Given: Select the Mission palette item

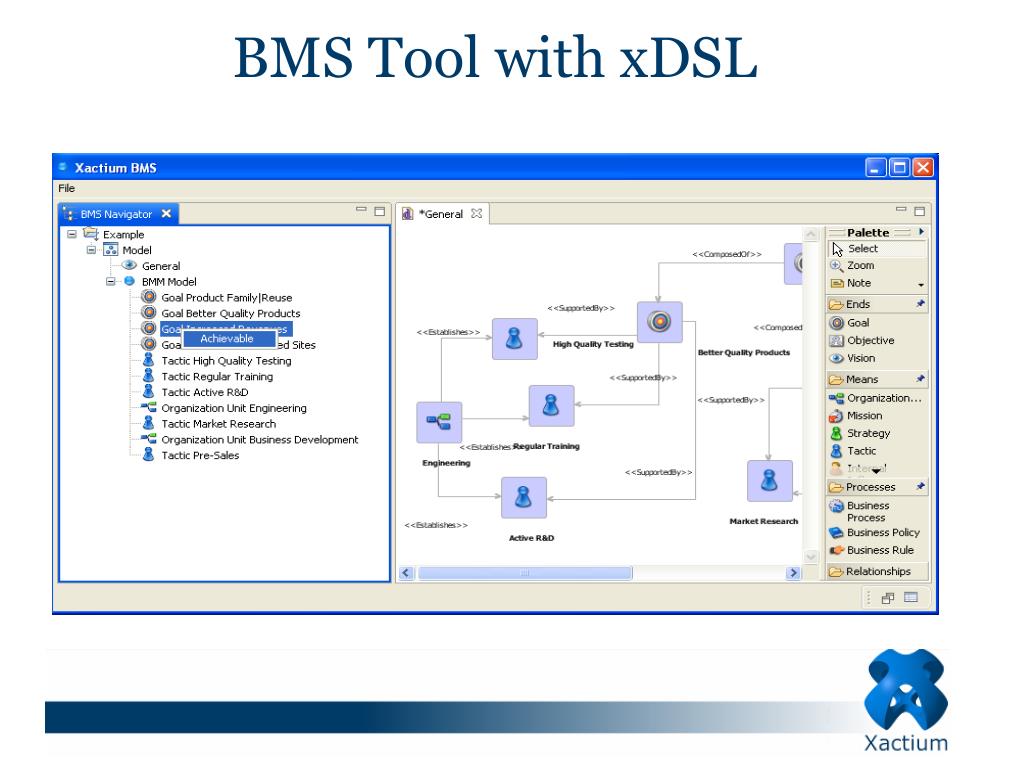Looking at the screenshot, I should [856, 415].
